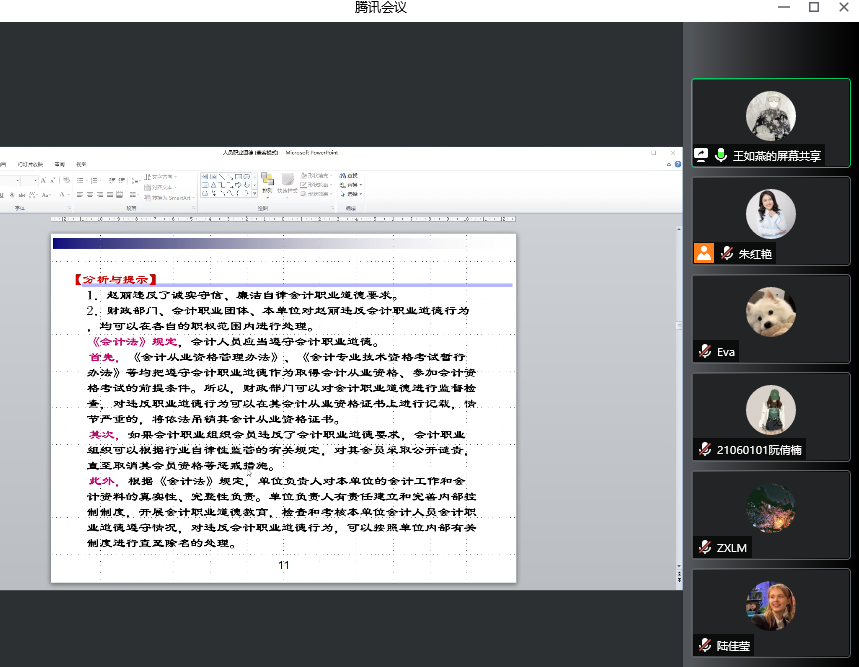Click the screen share icon on 王如燕's tile

click(x=702, y=156)
